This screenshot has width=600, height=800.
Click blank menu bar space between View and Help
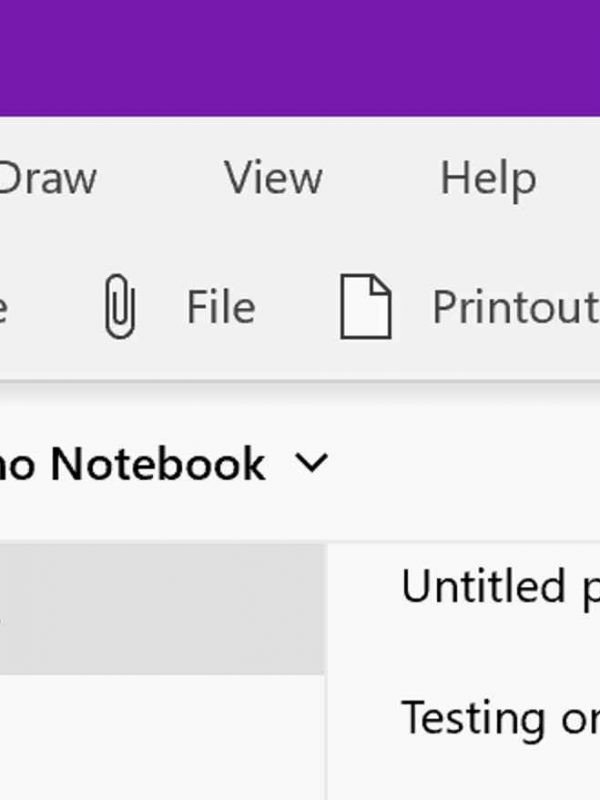point(381,178)
